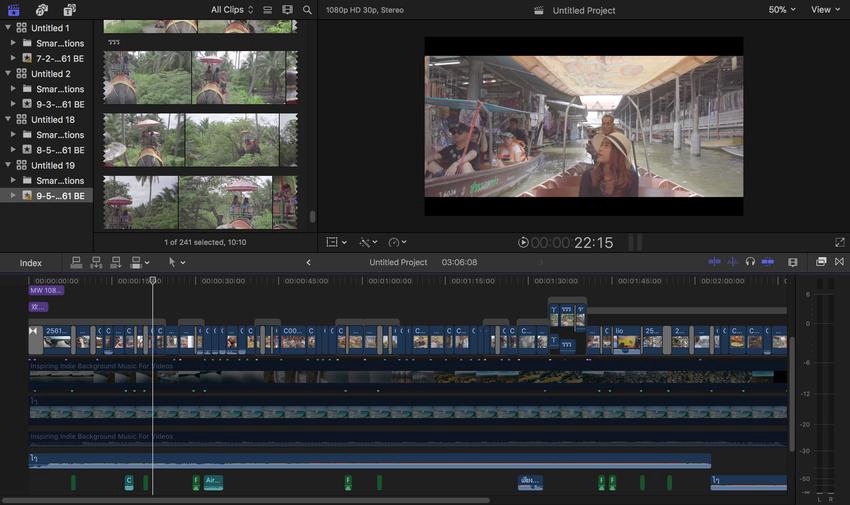Viewport: 850px width, 505px height.
Task: Click the Untitled Project timeline title
Action: pos(398,262)
